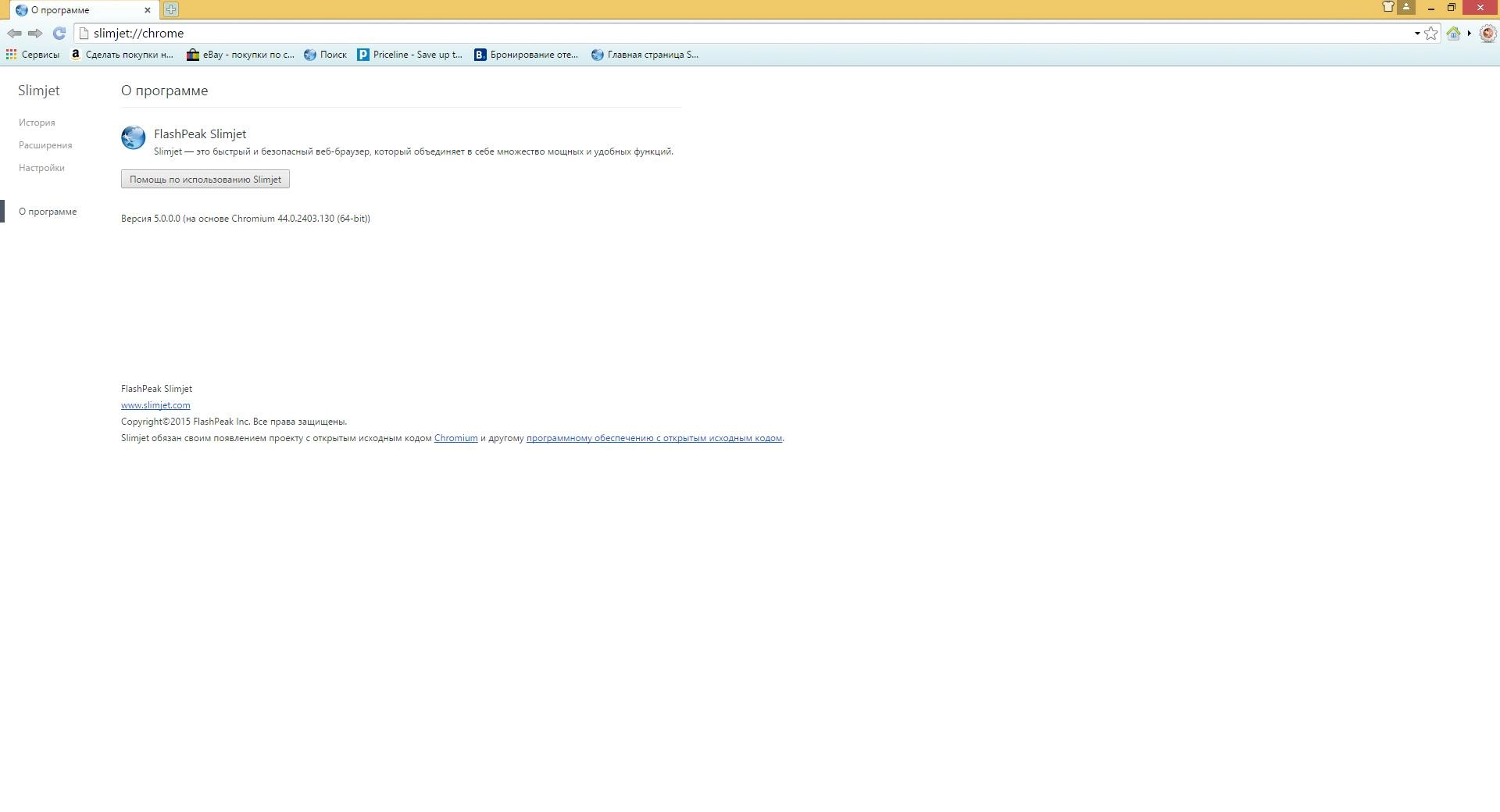Minimize the browser window
1500x812 pixels.
[x=1431, y=8]
